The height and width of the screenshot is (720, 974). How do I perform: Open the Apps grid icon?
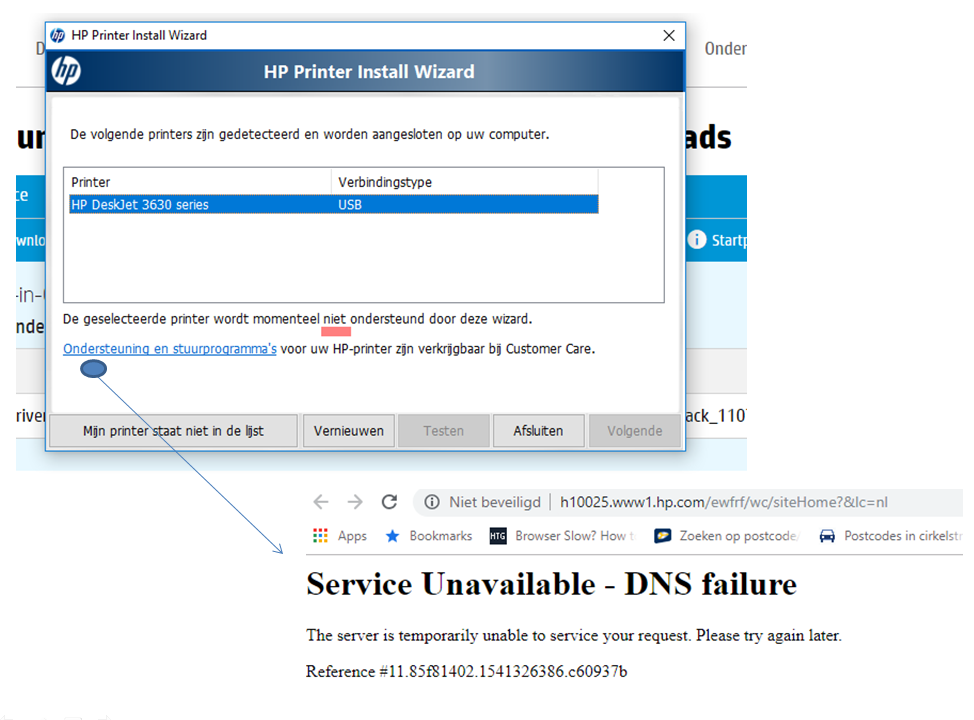click(x=321, y=536)
